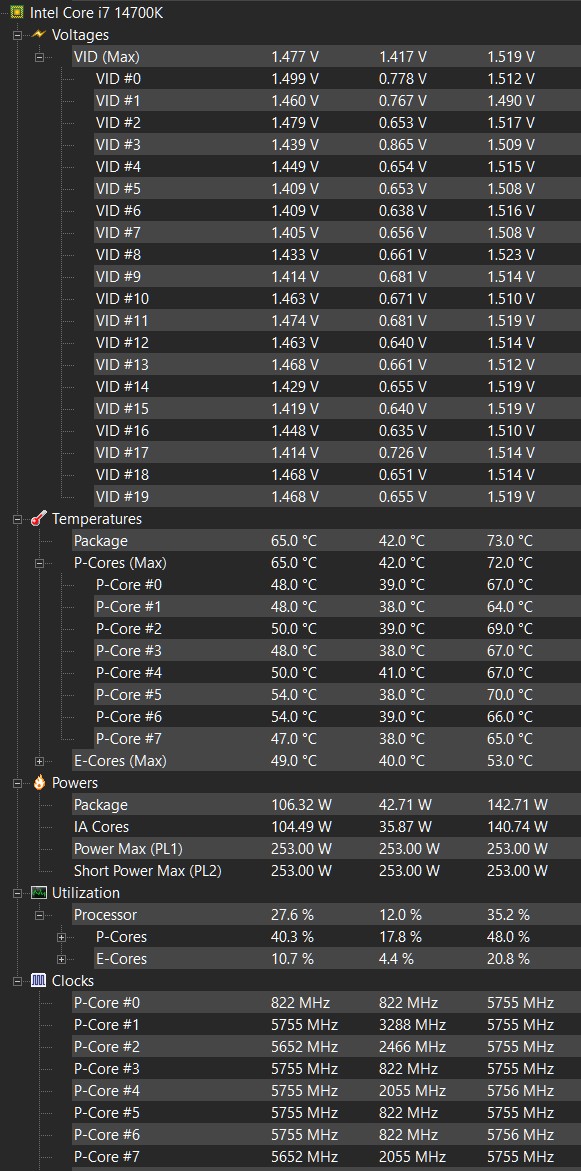
Task: Select the Clocks label
Action: (72, 981)
